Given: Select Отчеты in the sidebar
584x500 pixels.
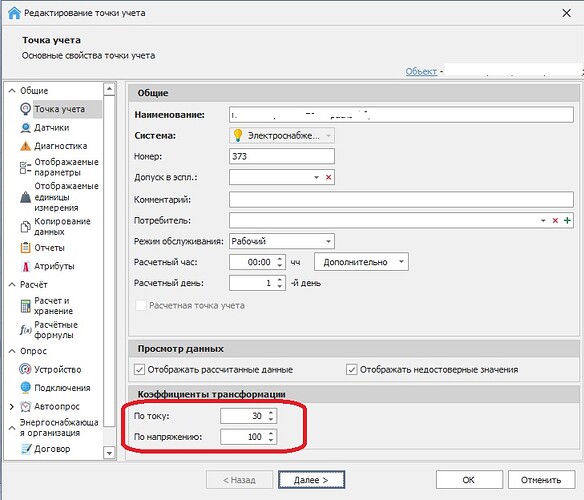Looking at the screenshot, I should pyautogui.click(x=50, y=248).
